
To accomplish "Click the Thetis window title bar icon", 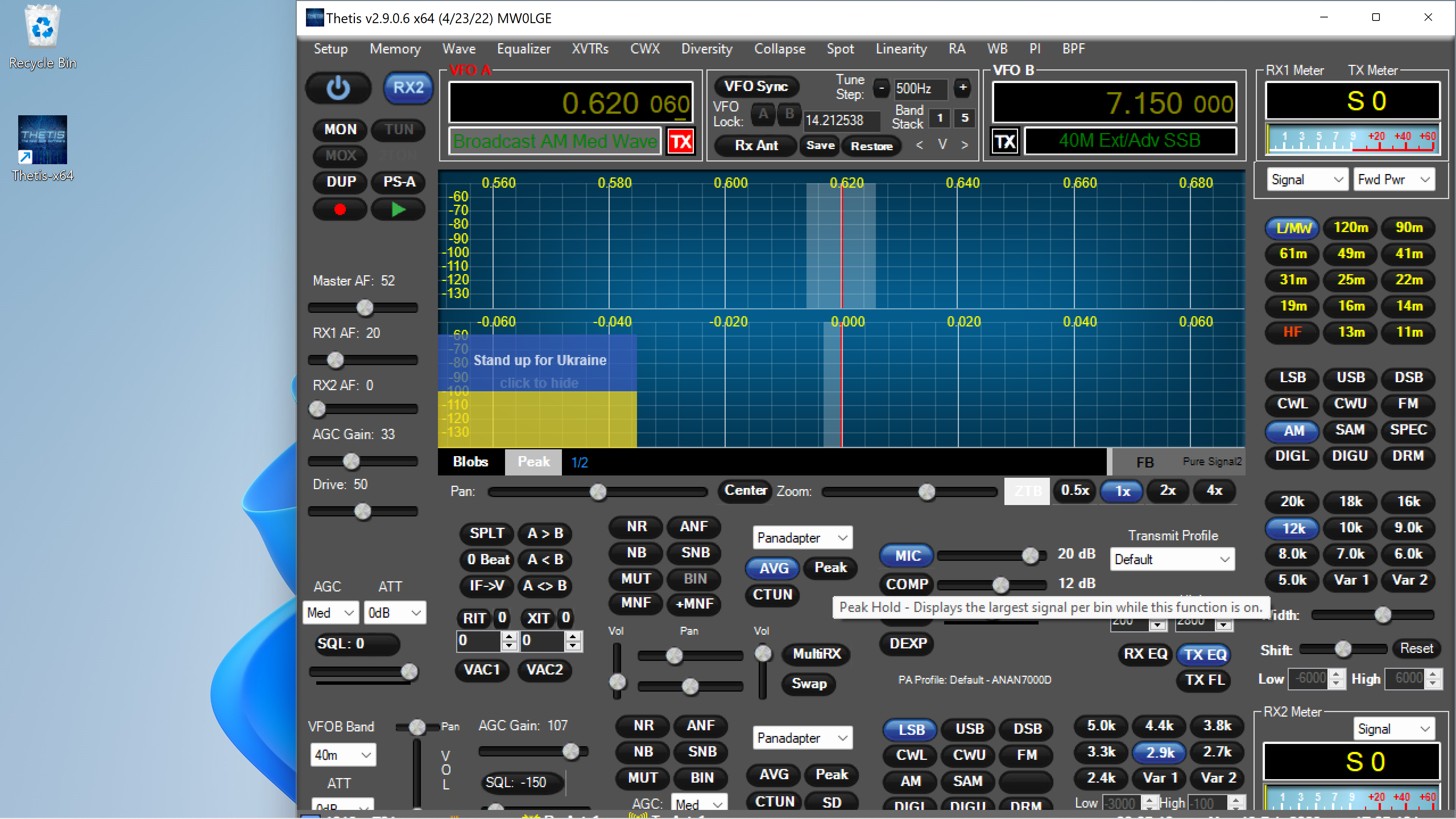I will pyautogui.click(x=315, y=17).
